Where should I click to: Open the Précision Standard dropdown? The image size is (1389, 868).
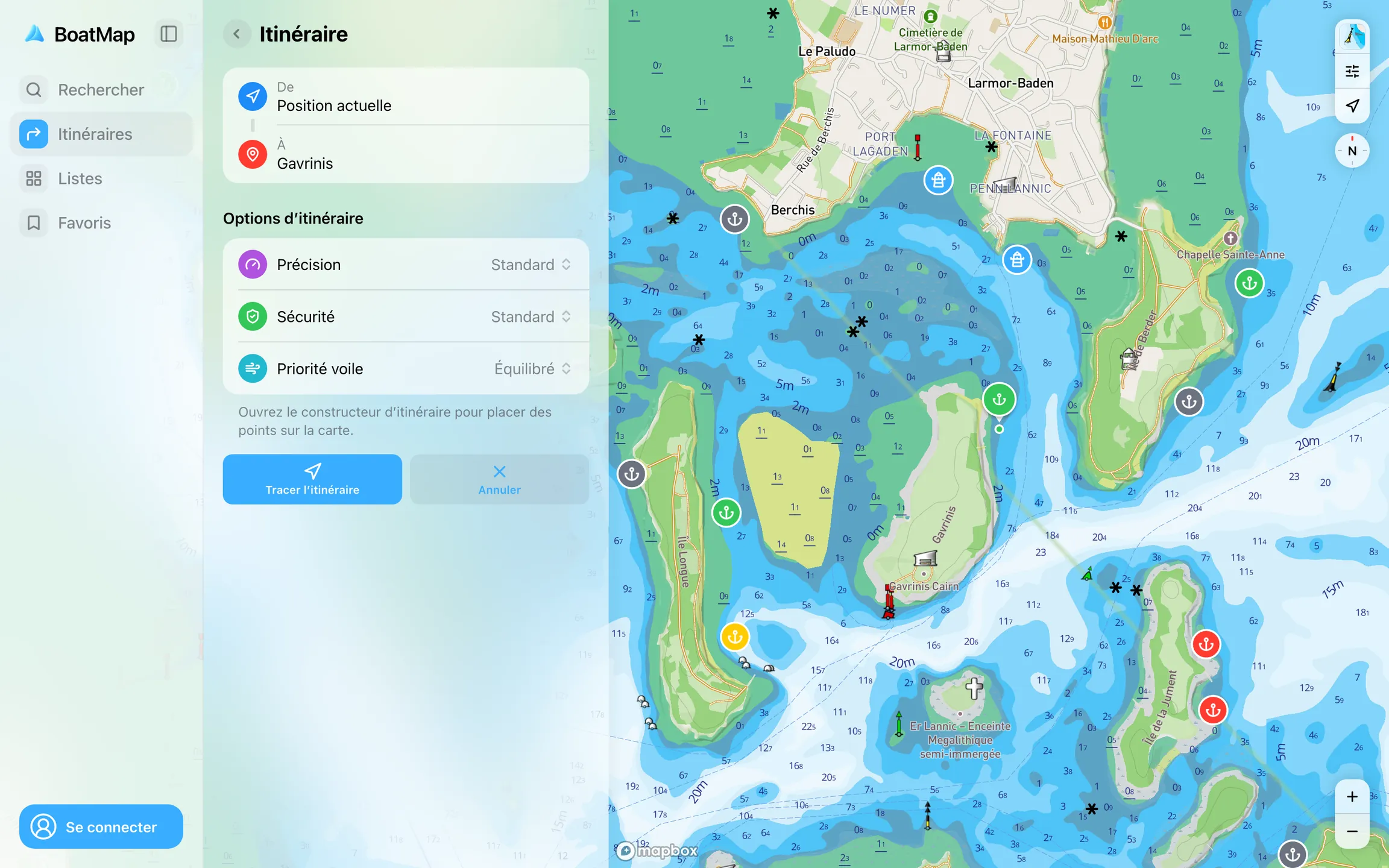click(406, 265)
